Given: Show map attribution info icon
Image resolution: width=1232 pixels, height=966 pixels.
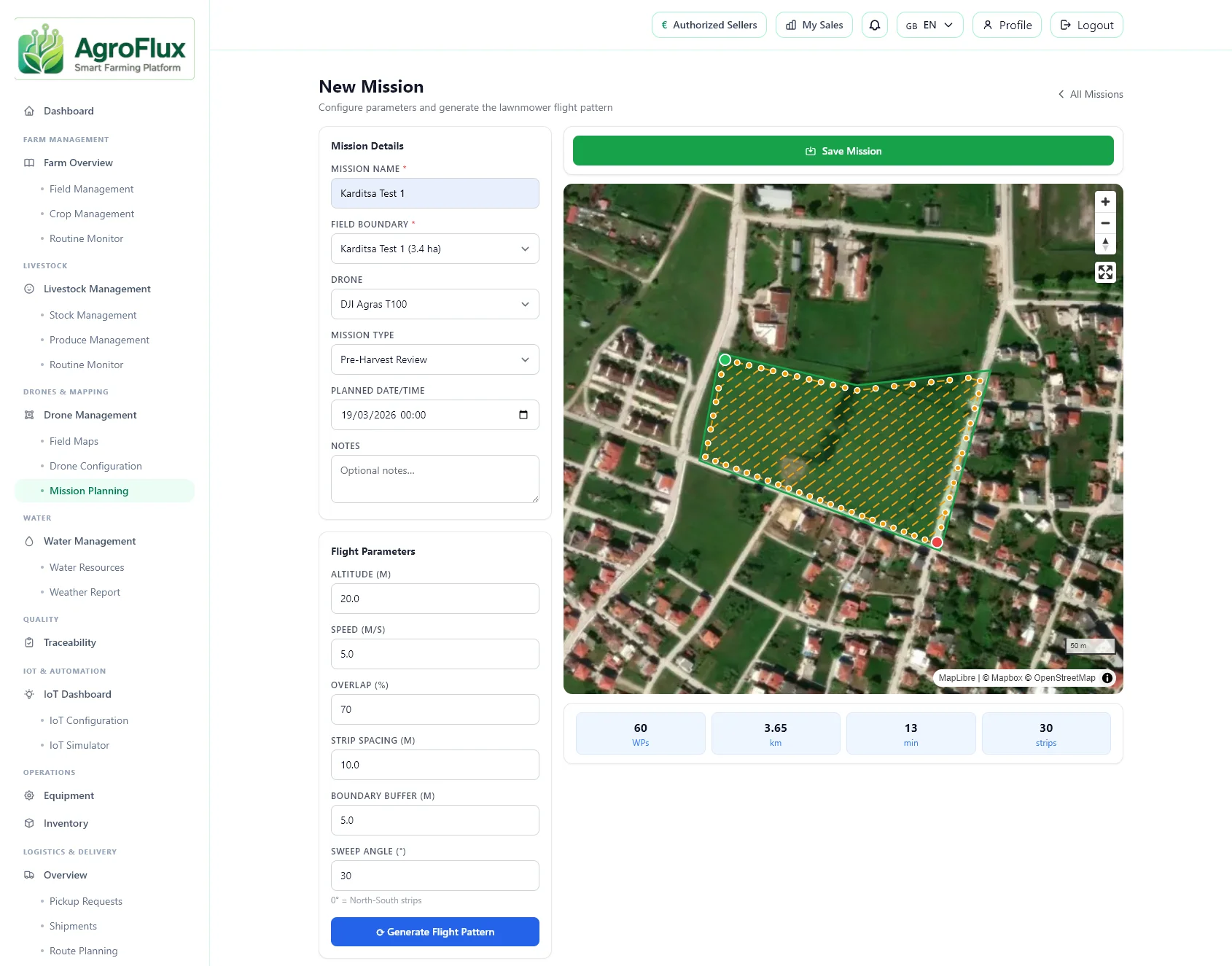Looking at the screenshot, I should click(1107, 678).
